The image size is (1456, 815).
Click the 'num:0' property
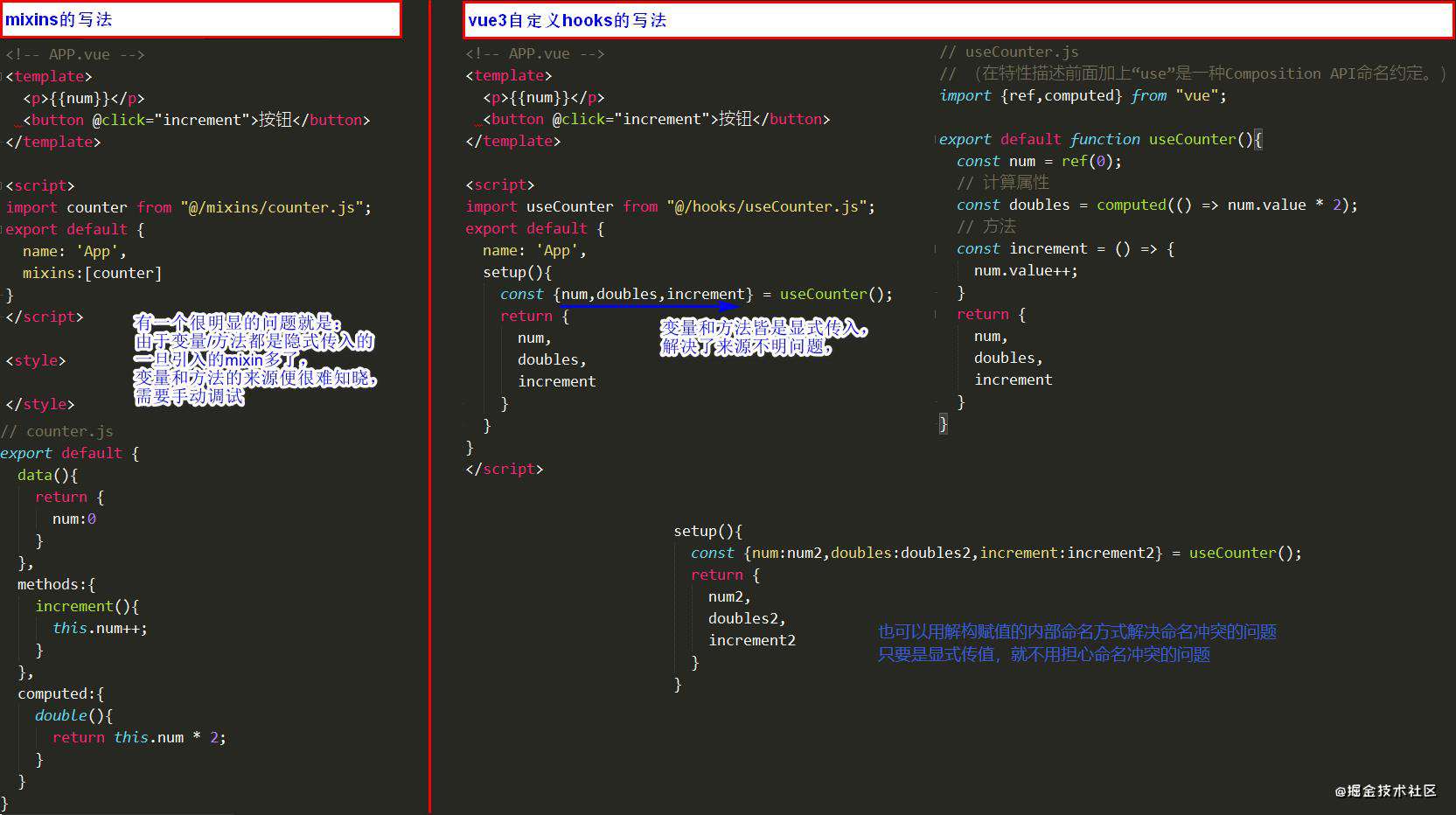click(74, 519)
